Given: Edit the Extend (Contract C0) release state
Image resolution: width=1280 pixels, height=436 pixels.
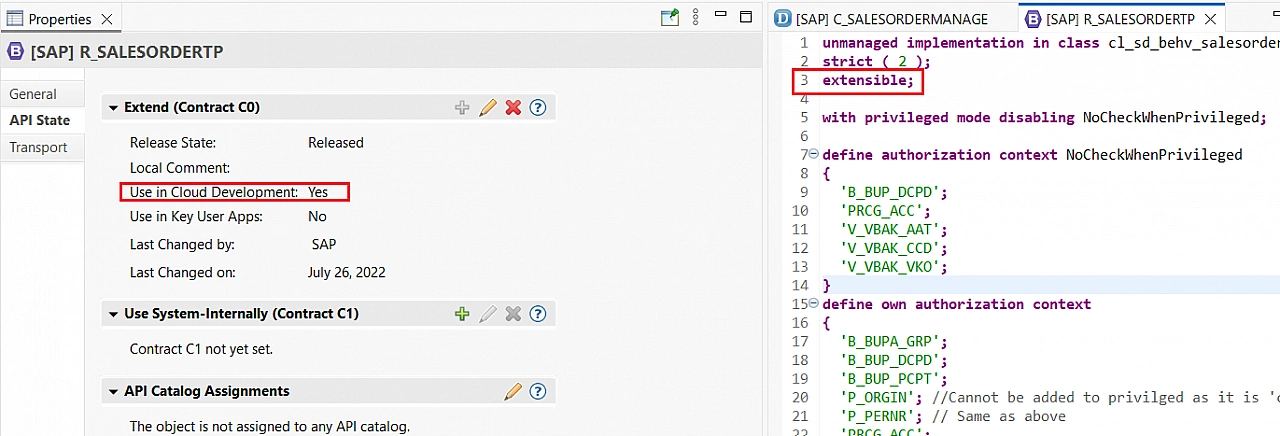Looking at the screenshot, I should click(x=487, y=107).
